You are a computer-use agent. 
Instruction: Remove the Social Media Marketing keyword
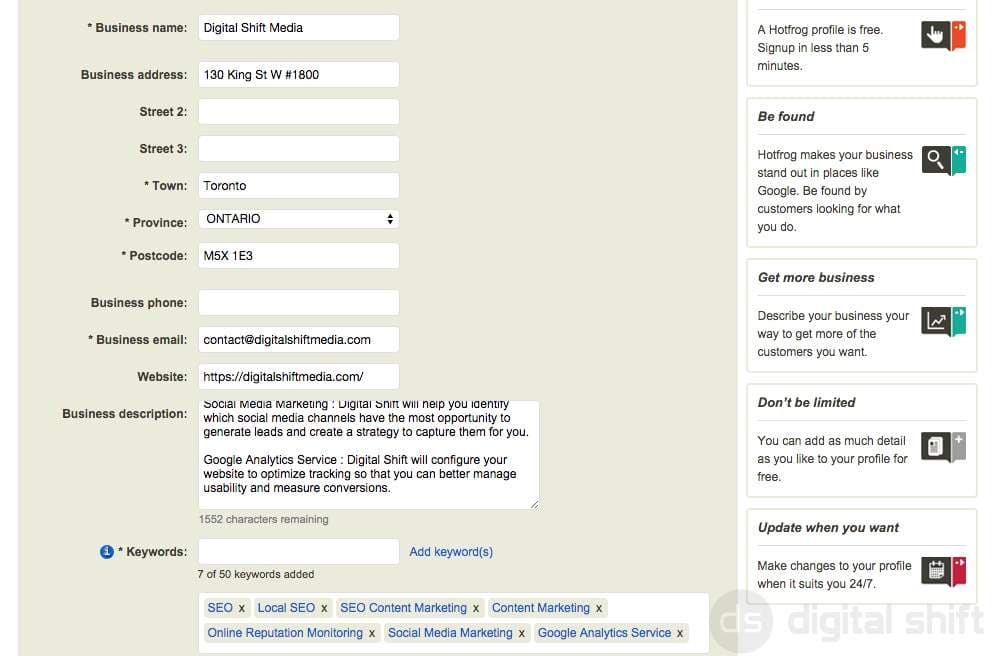click(x=521, y=633)
